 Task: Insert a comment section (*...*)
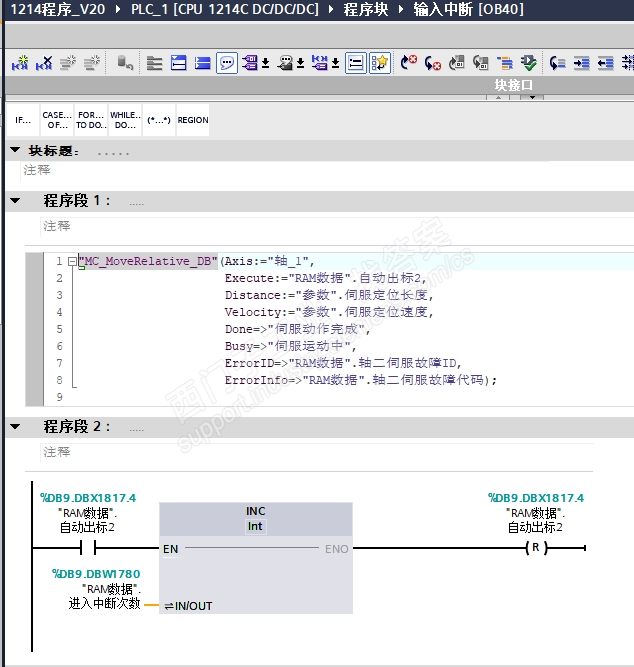tap(159, 120)
